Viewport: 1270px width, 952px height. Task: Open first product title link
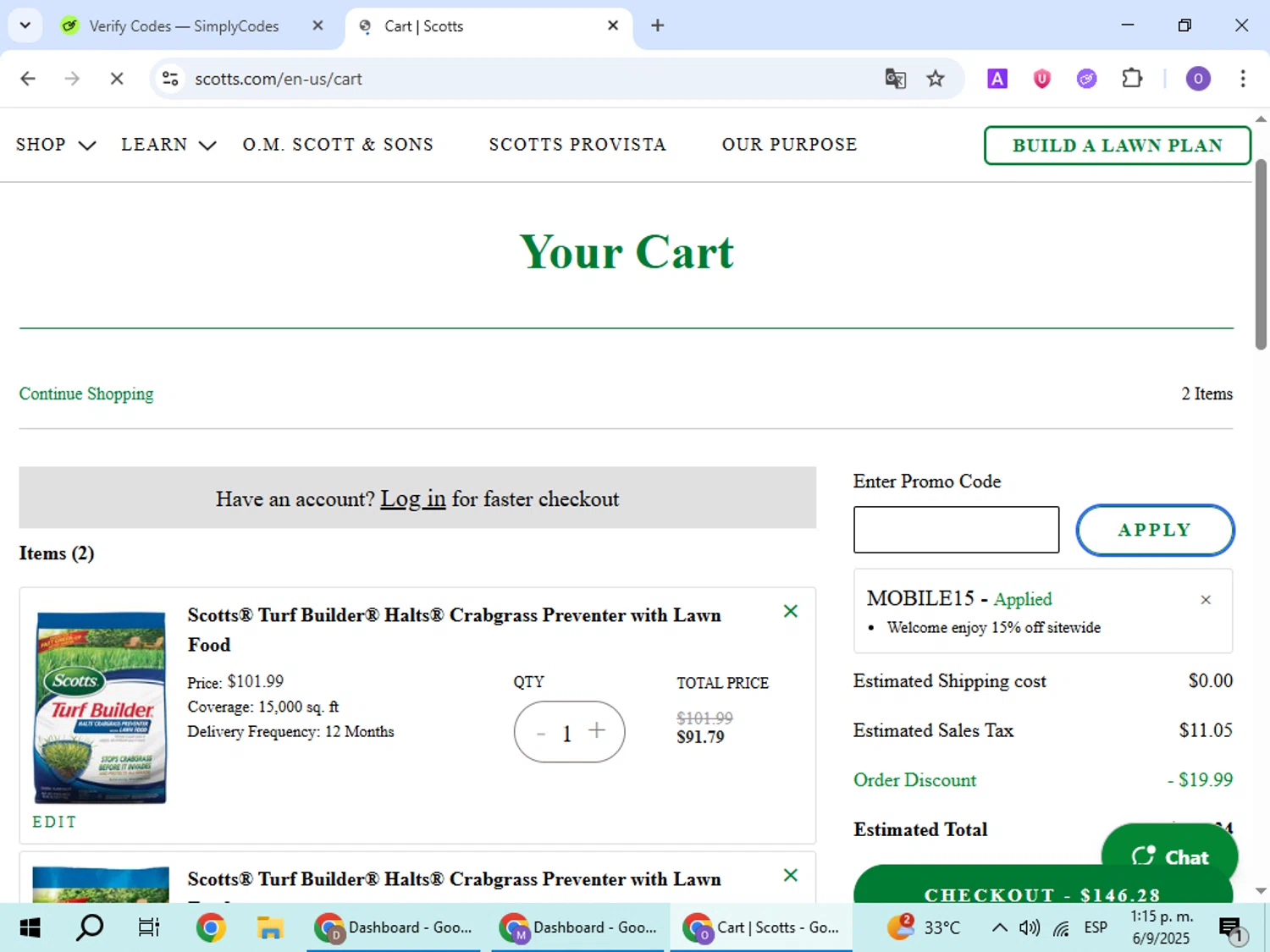point(454,630)
